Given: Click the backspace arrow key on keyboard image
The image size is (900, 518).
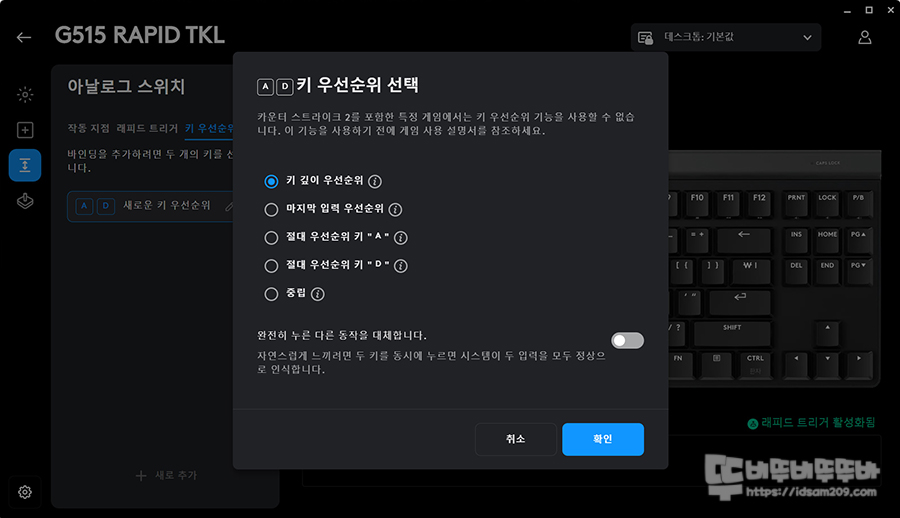Looking at the screenshot, I should 743,241.
